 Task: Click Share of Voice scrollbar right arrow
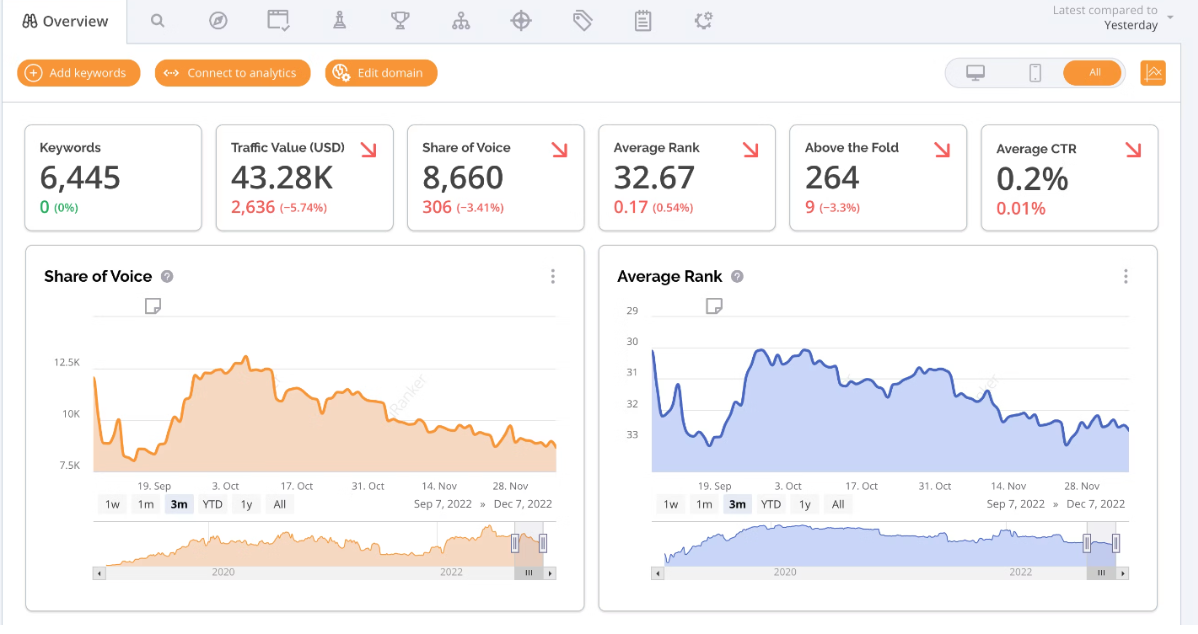point(550,573)
